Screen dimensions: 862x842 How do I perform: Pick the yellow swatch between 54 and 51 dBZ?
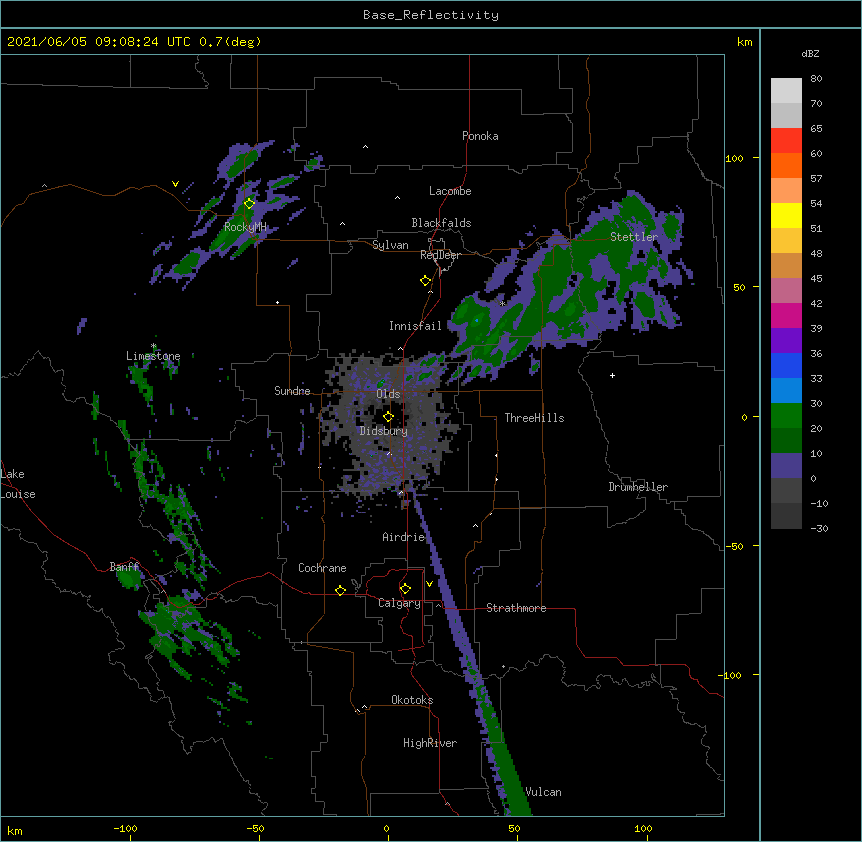pos(786,216)
